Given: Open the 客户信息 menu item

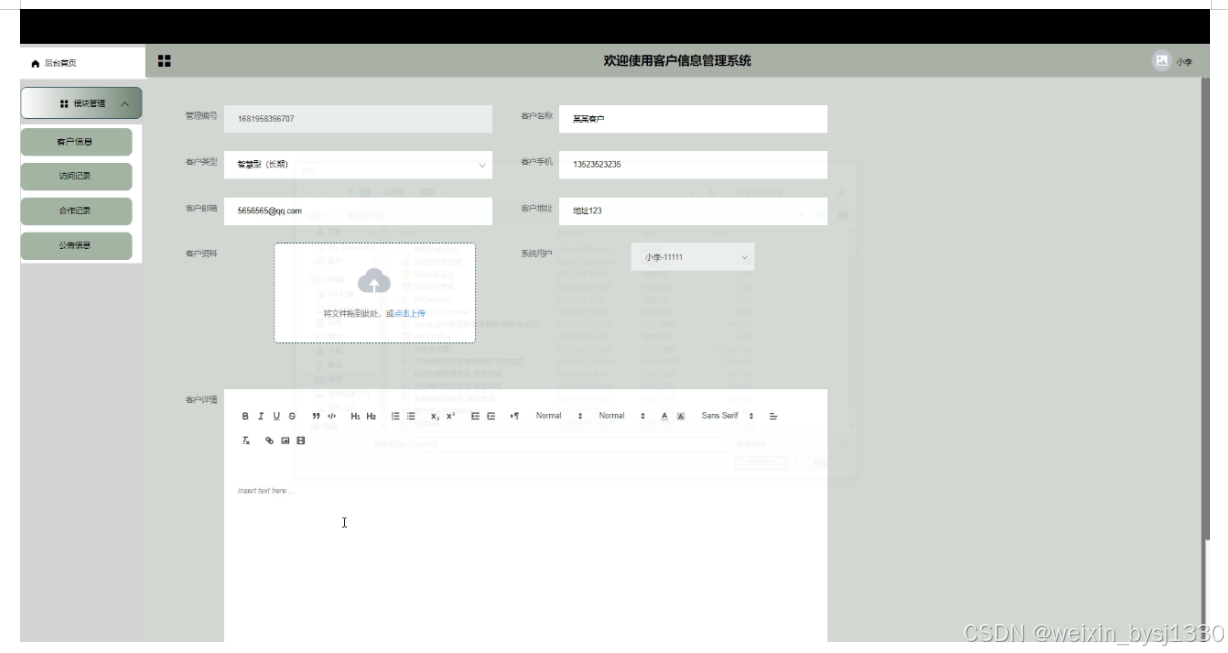Looking at the screenshot, I should point(76,142).
